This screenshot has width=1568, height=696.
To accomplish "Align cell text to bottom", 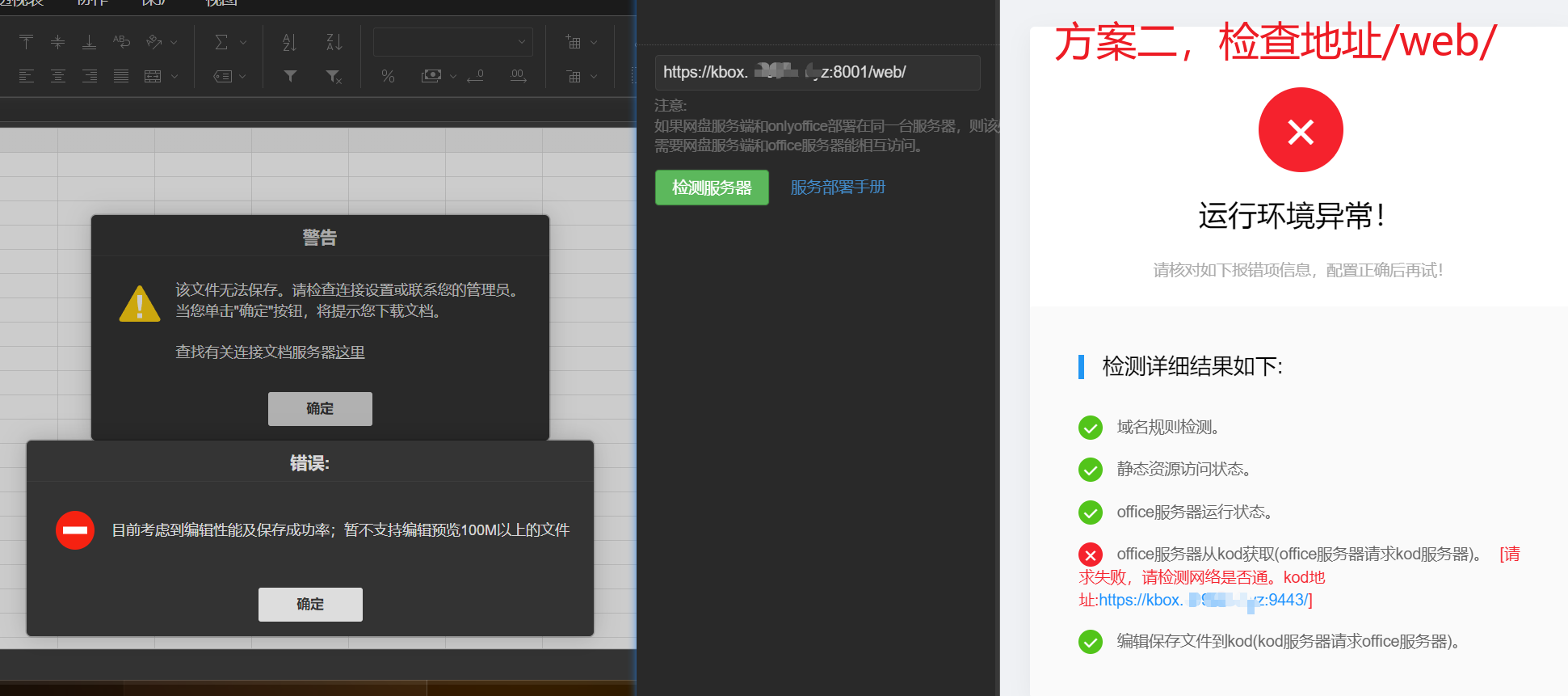I will (90, 41).
